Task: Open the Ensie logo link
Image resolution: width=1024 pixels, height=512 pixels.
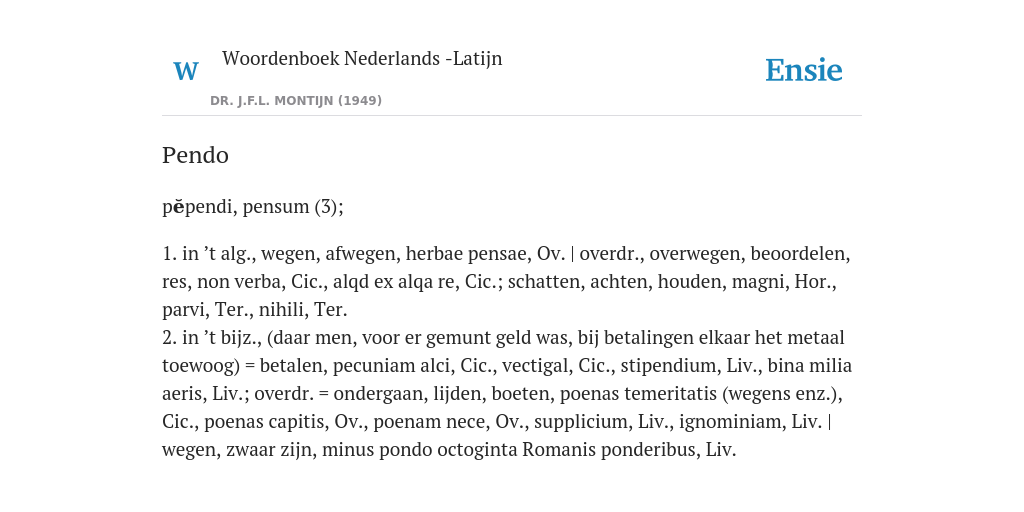Action: (x=804, y=71)
